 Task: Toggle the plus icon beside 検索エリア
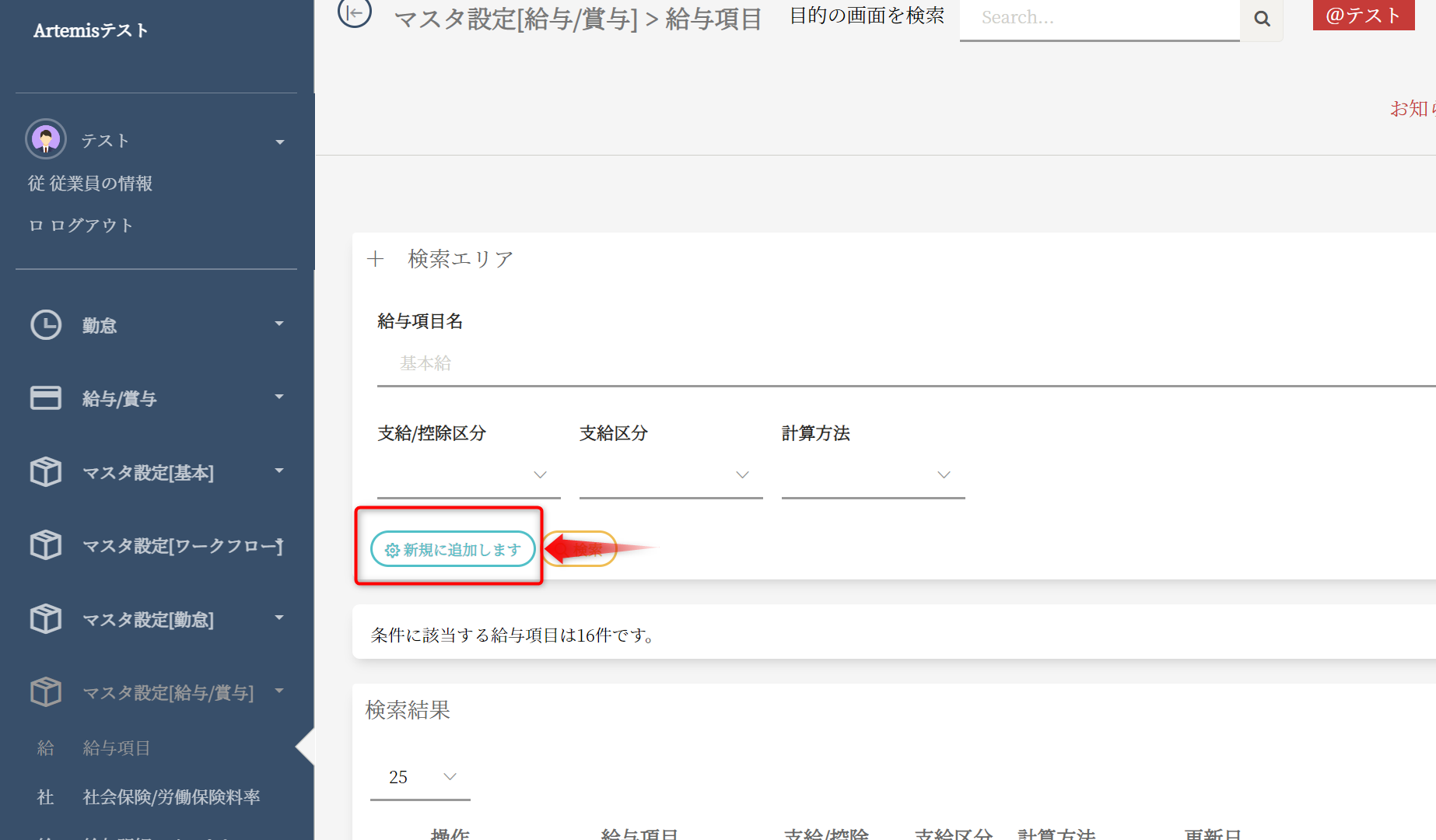[376, 259]
